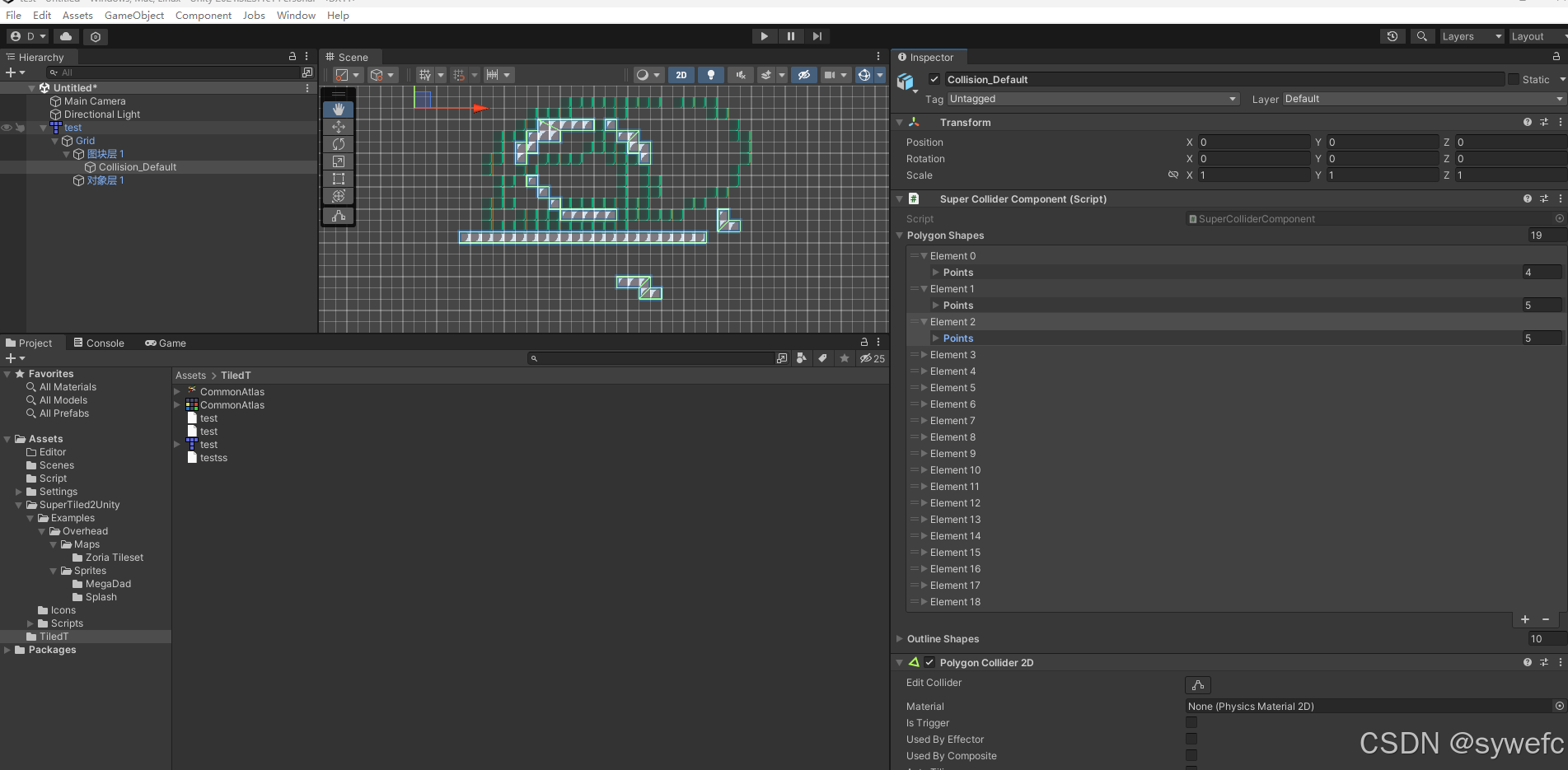
Task: Open the Undo History icon
Action: (x=1392, y=36)
